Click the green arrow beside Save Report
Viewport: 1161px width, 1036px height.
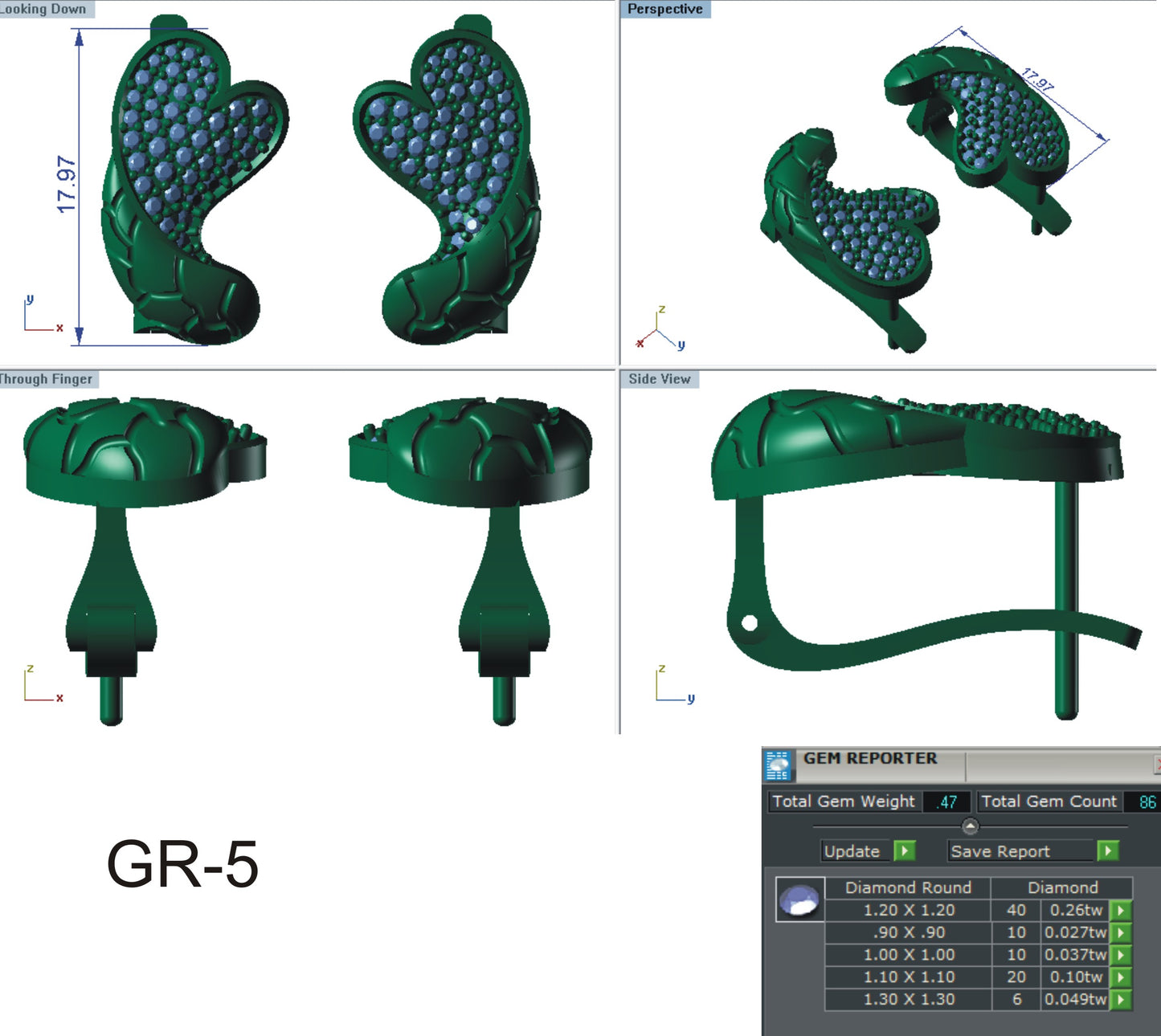click(1107, 850)
